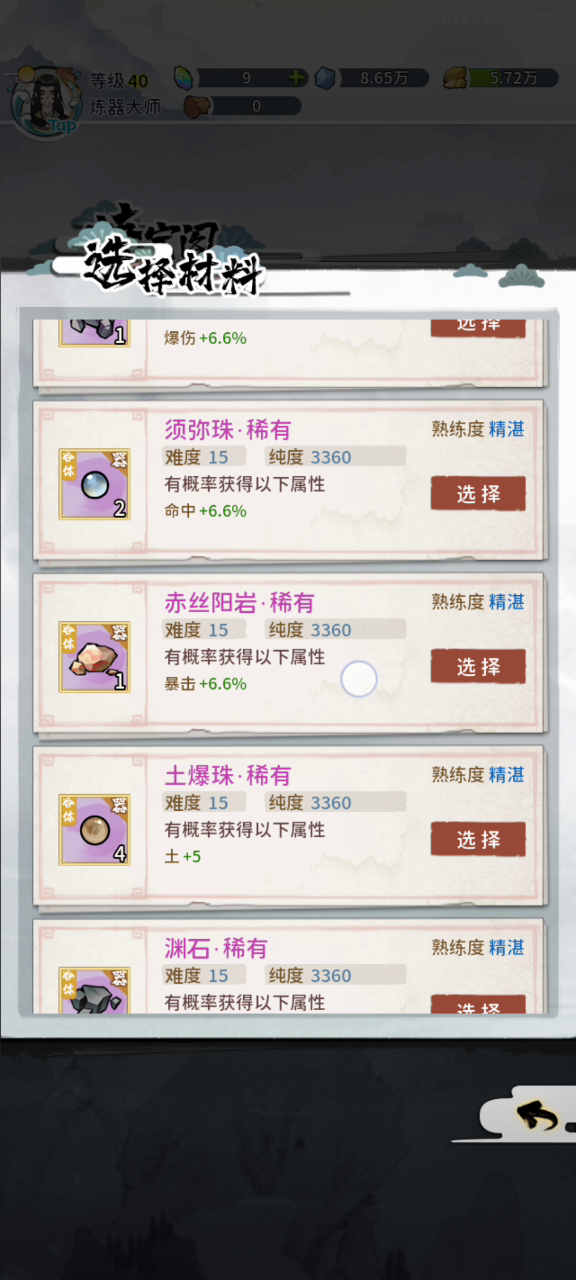Tap the 须弥珠 pearl item icon

[94, 484]
